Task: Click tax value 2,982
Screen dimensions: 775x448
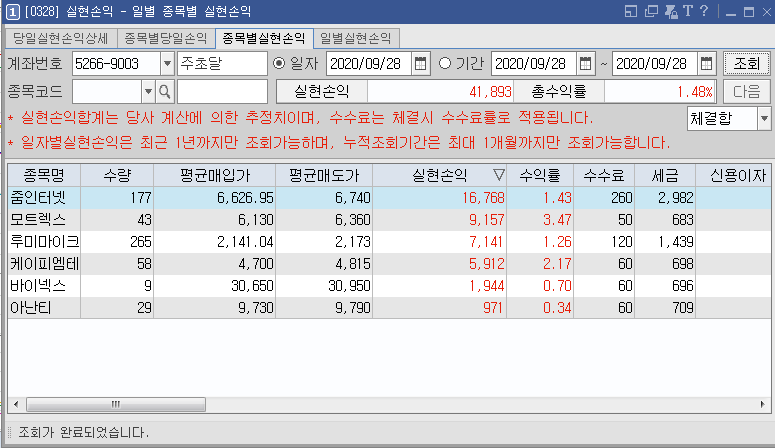Action: tap(676, 198)
